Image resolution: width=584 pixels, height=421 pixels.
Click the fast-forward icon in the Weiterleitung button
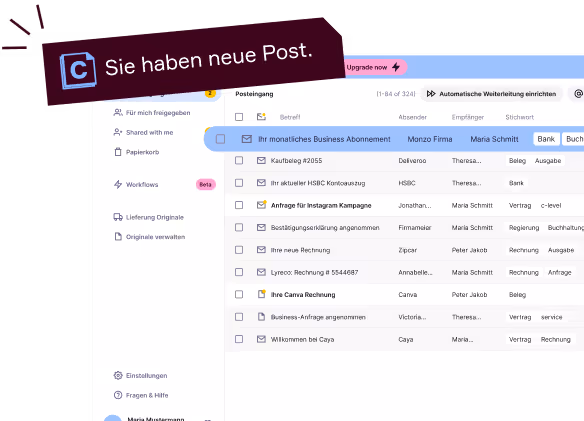click(x=431, y=94)
